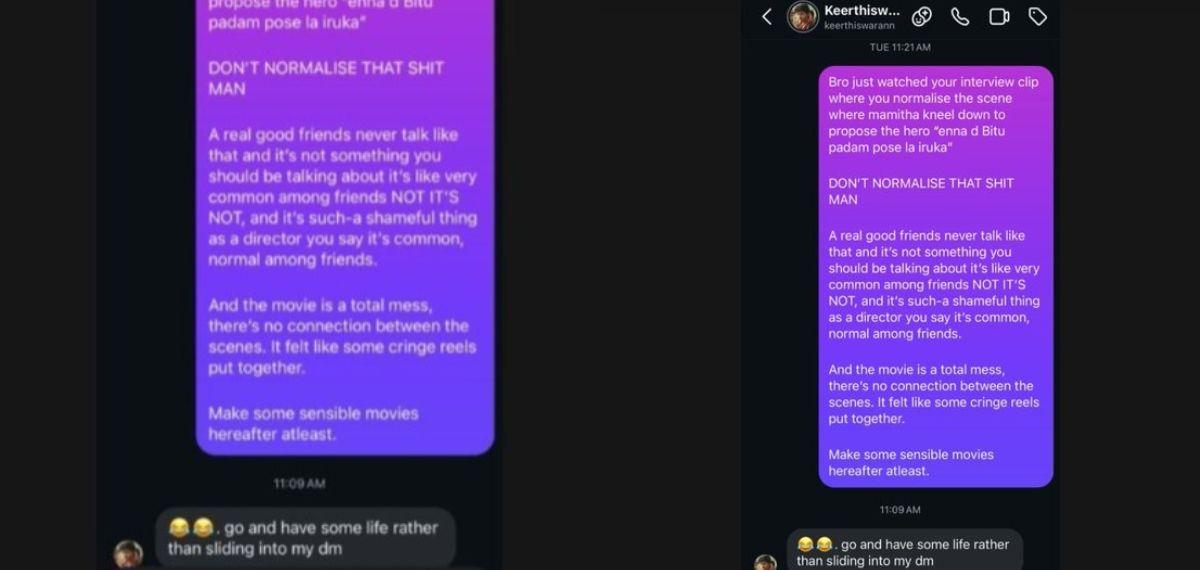Start a video call with camera icon
The width and height of the screenshot is (1200, 570).
pyautogui.click(x=999, y=16)
